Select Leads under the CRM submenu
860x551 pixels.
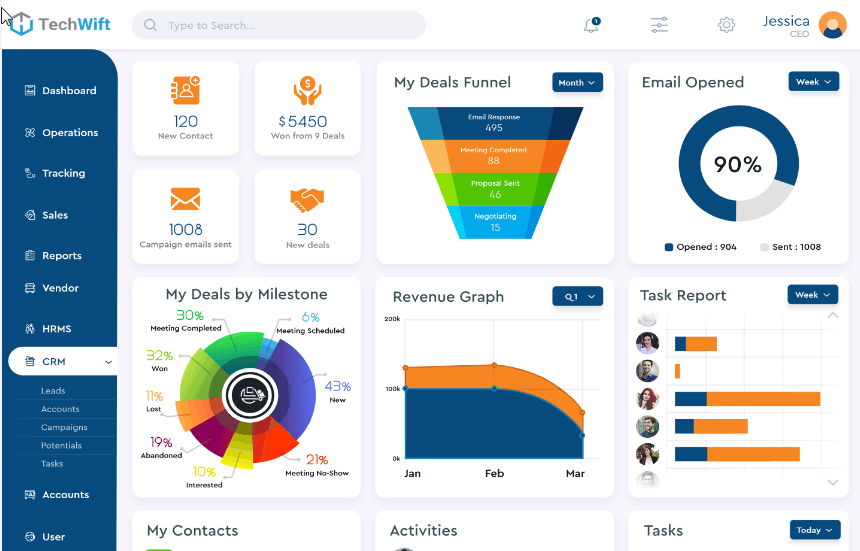(x=53, y=391)
